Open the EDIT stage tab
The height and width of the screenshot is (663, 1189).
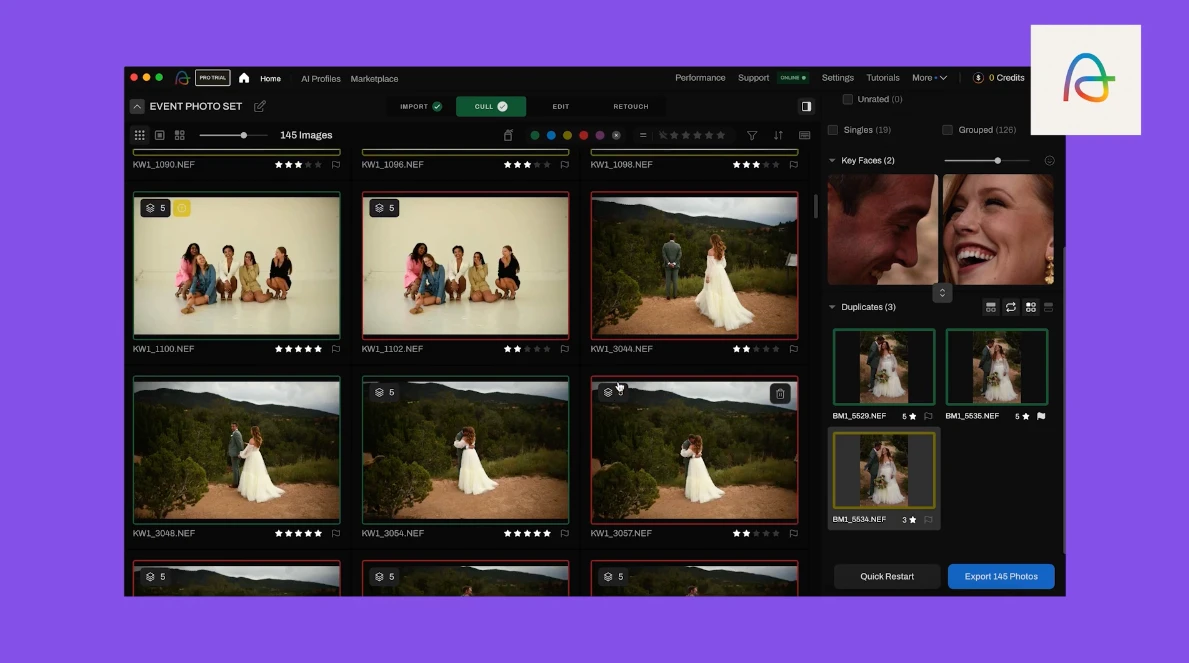point(561,106)
